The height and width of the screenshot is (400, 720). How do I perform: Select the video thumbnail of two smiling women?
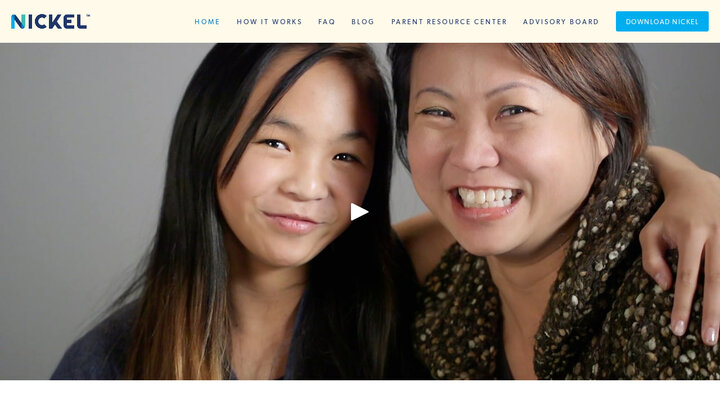tap(360, 211)
